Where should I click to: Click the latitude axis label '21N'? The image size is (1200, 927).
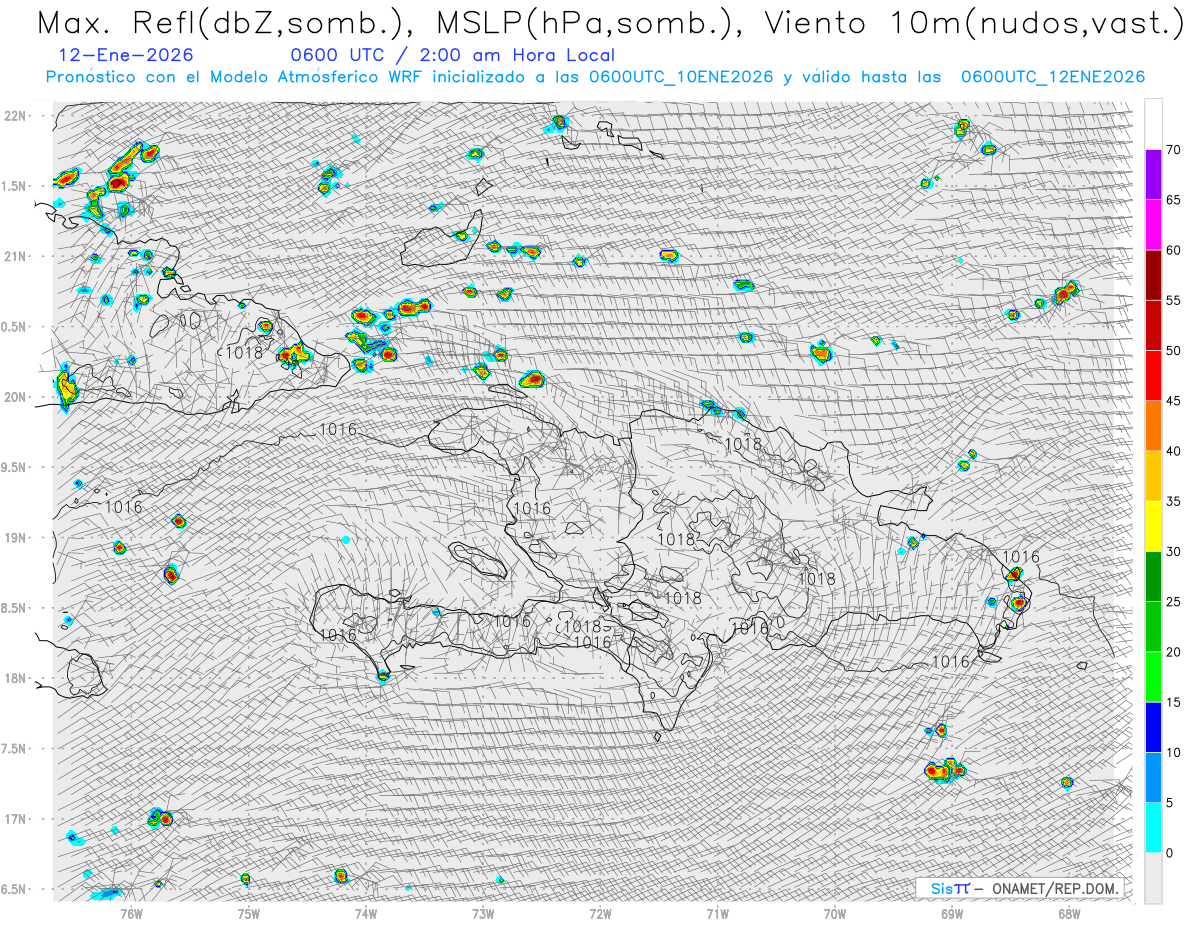pyautogui.click(x=16, y=256)
